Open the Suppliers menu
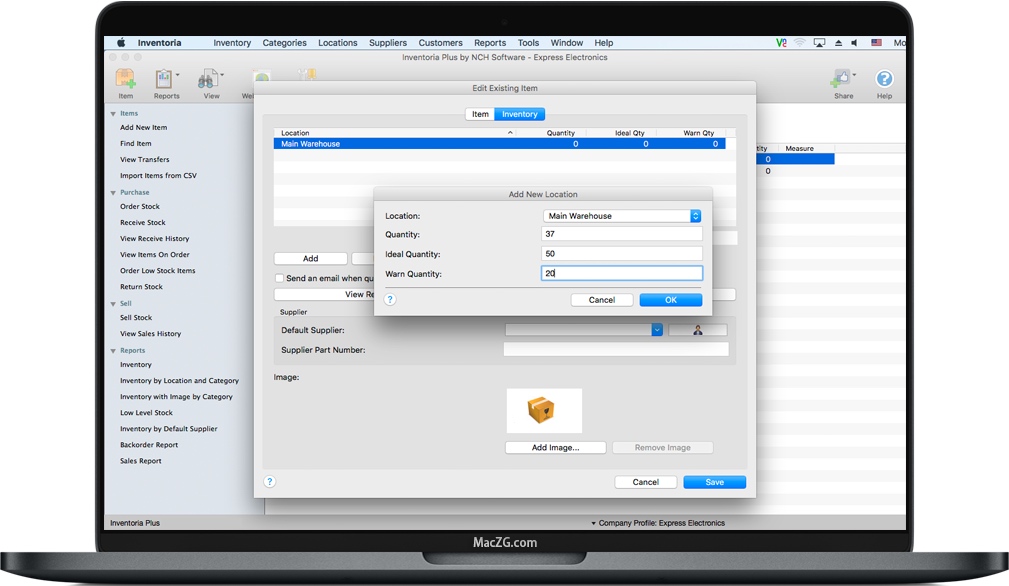Viewport: 1009px width, 586px height. pyautogui.click(x=387, y=42)
